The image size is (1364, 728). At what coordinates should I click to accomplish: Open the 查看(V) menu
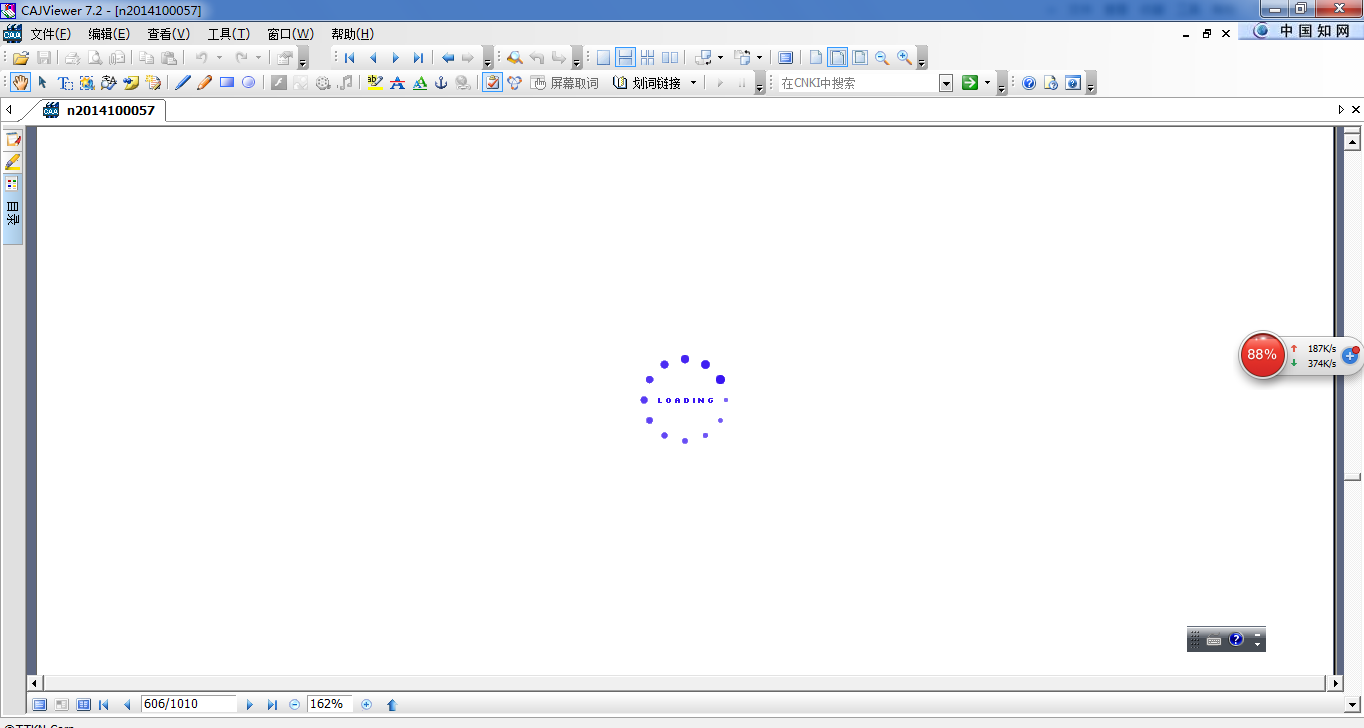pos(168,34)
